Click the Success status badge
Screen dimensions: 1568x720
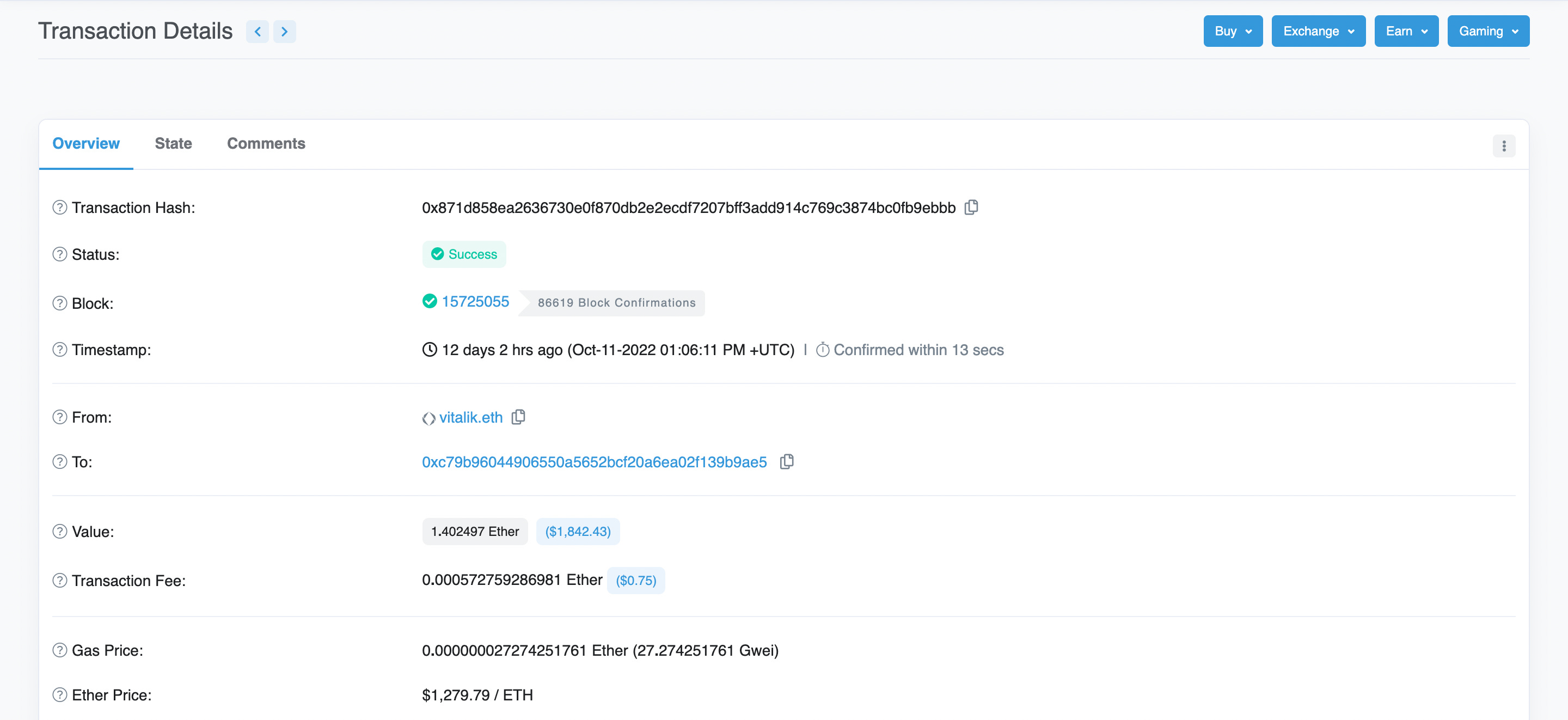(x=464, y=254)
